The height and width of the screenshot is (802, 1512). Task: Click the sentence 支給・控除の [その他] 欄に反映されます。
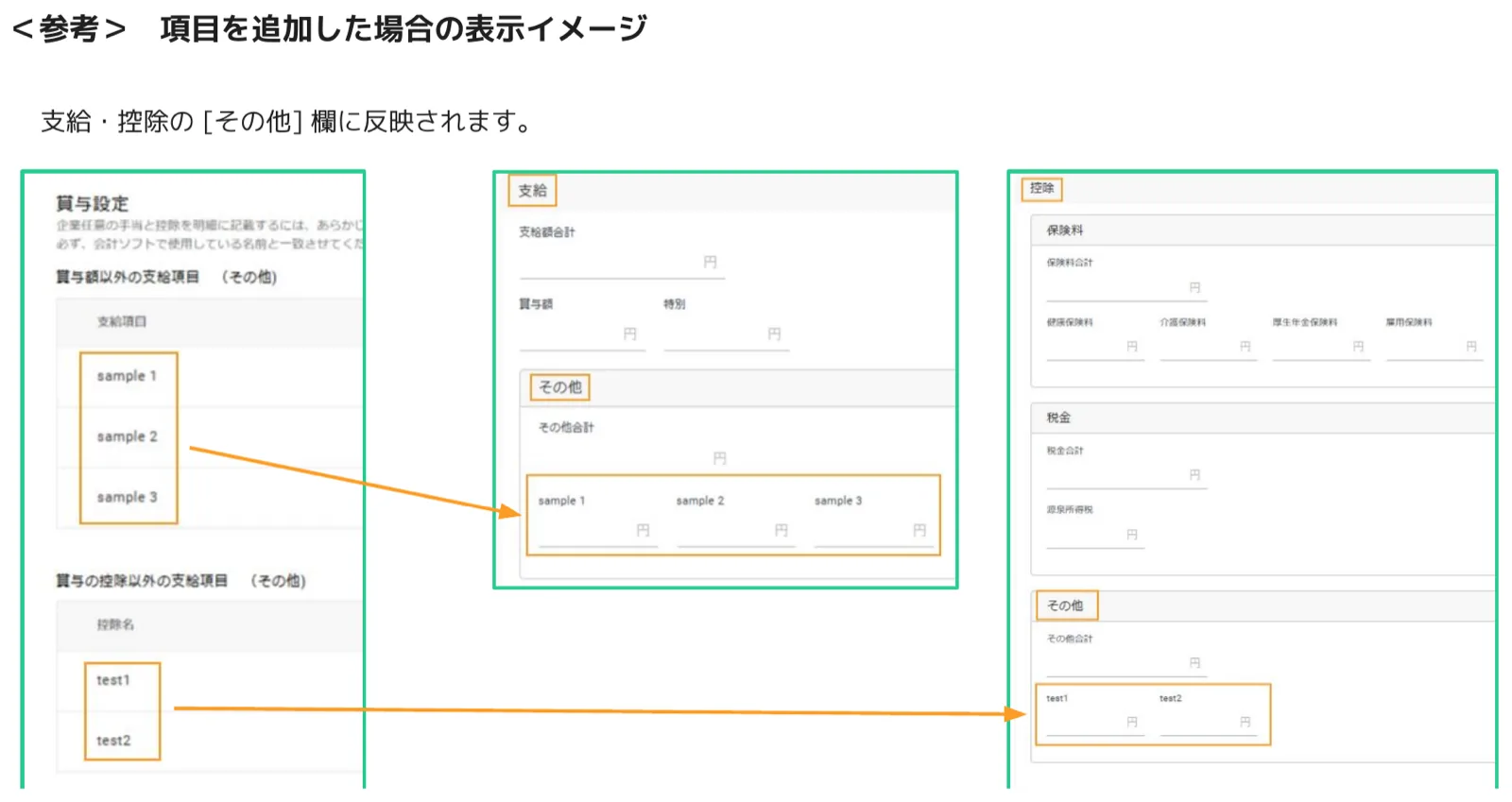tap(288, 121)
